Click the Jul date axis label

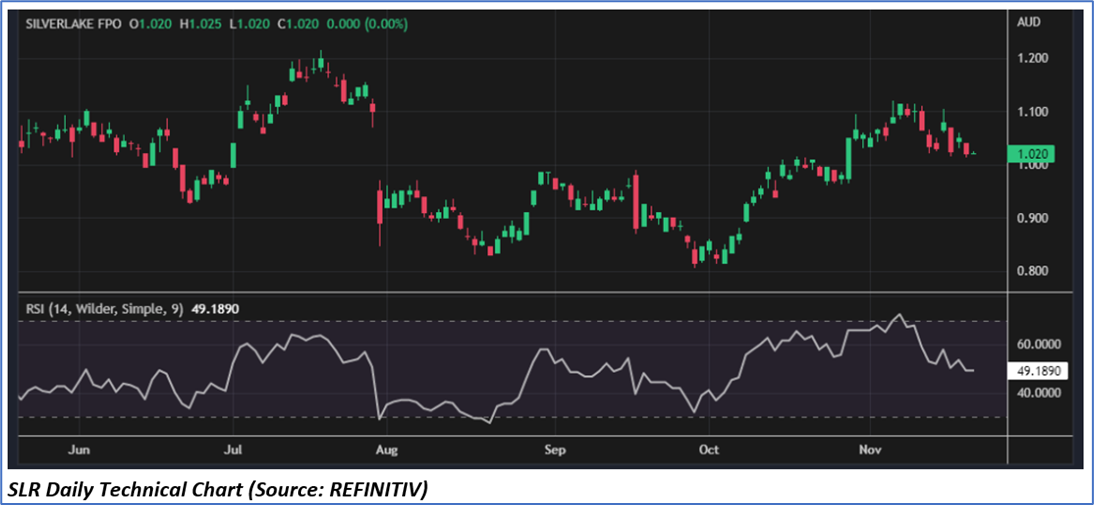pyautogui.click(x=235, y=450)
